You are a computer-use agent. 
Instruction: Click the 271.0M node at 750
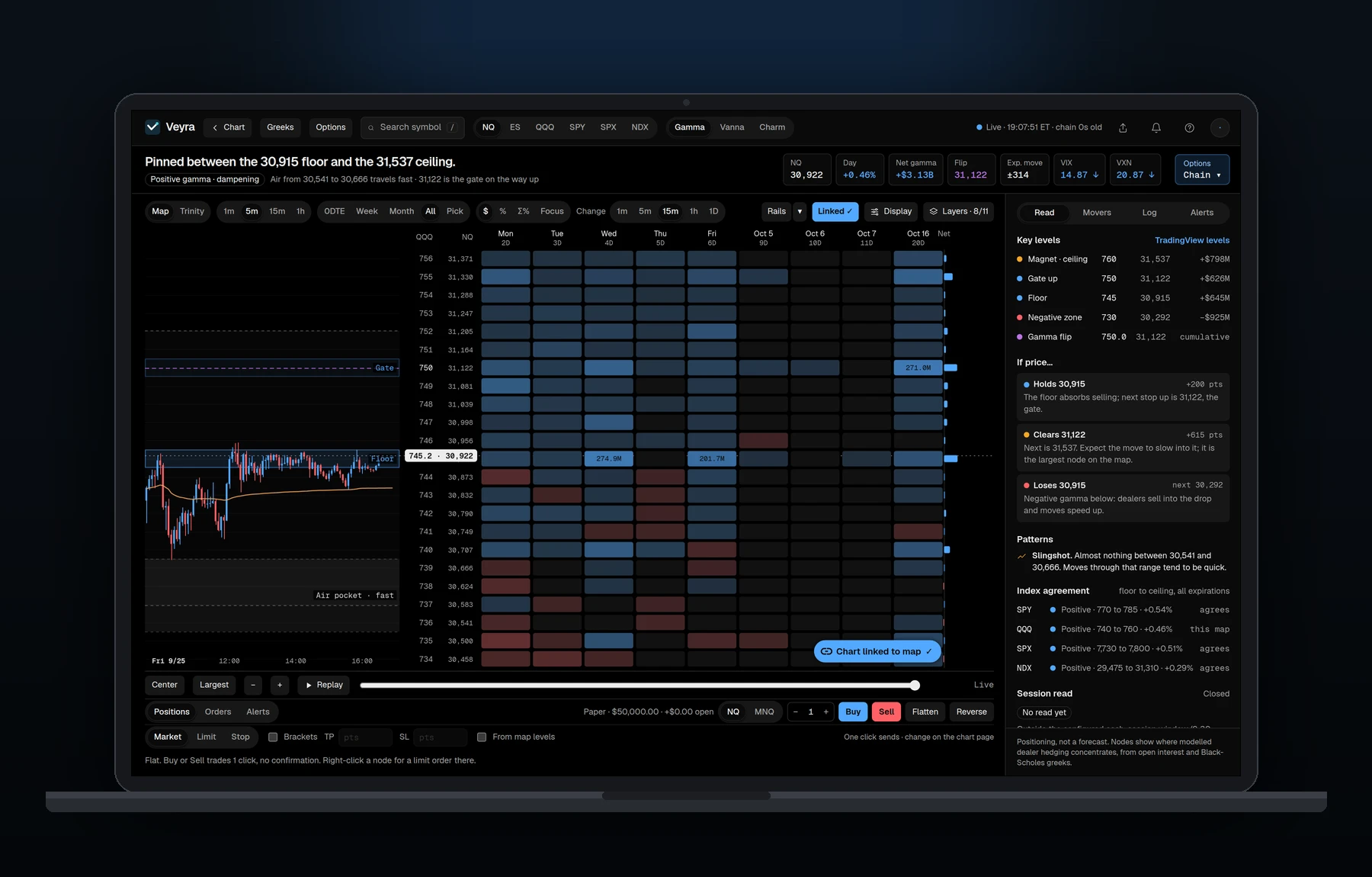pos(918,368)
